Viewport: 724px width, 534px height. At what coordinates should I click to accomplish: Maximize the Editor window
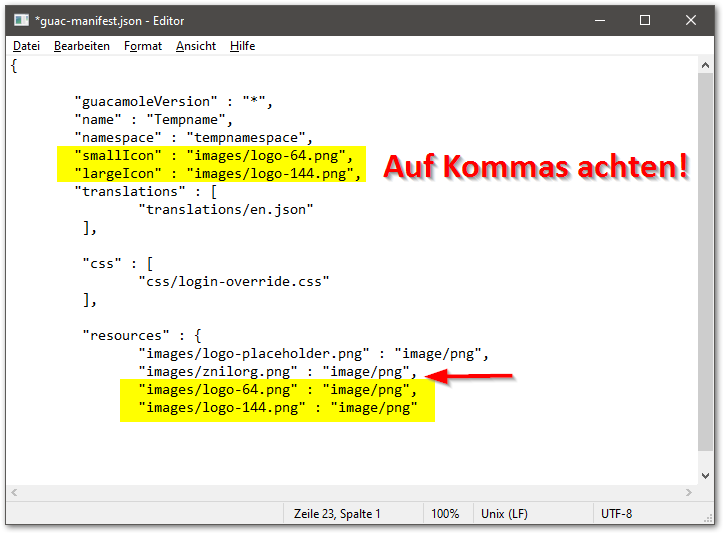(645, 21)
